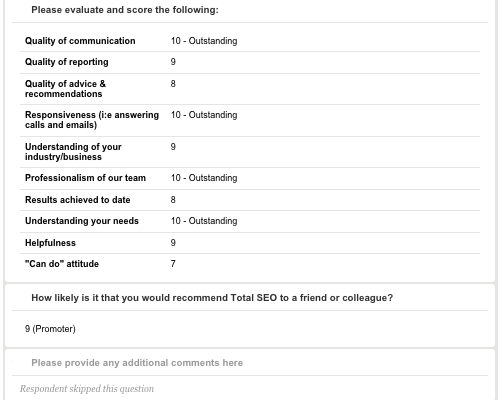
Task: Select Understanding of your industry/business label
Action: (73, 152)
